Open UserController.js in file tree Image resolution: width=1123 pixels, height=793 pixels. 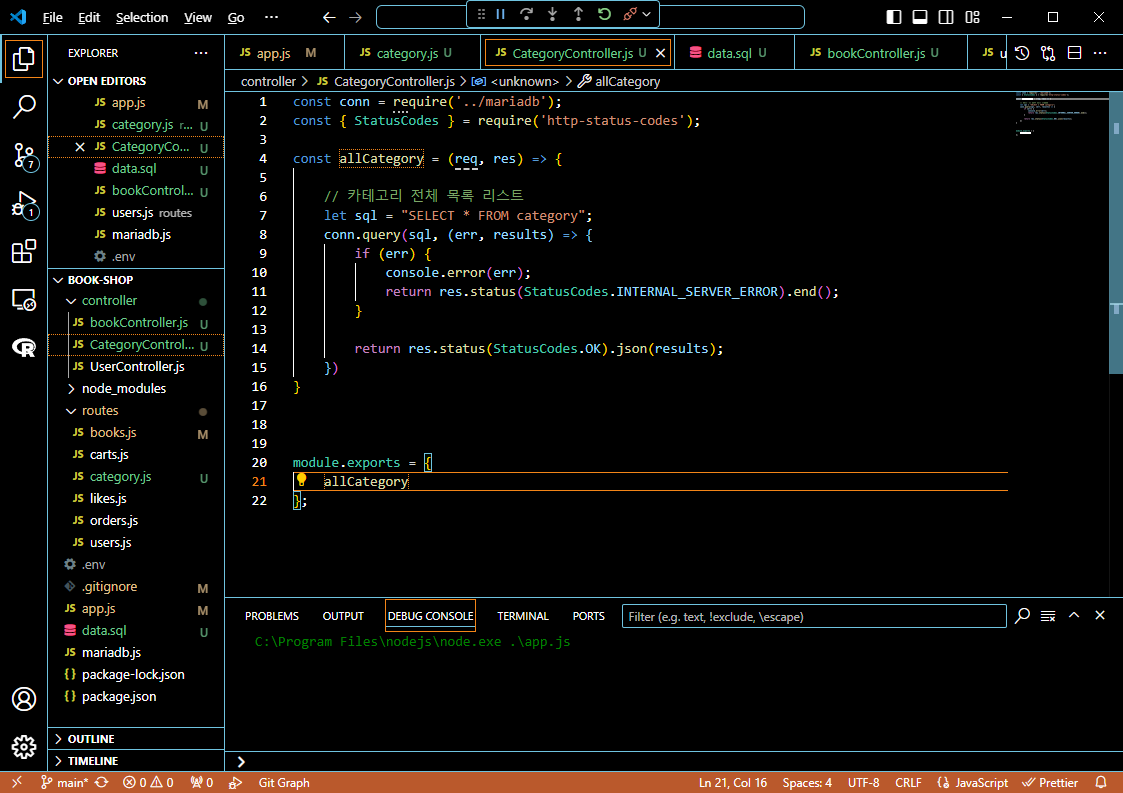coord(137,367)
